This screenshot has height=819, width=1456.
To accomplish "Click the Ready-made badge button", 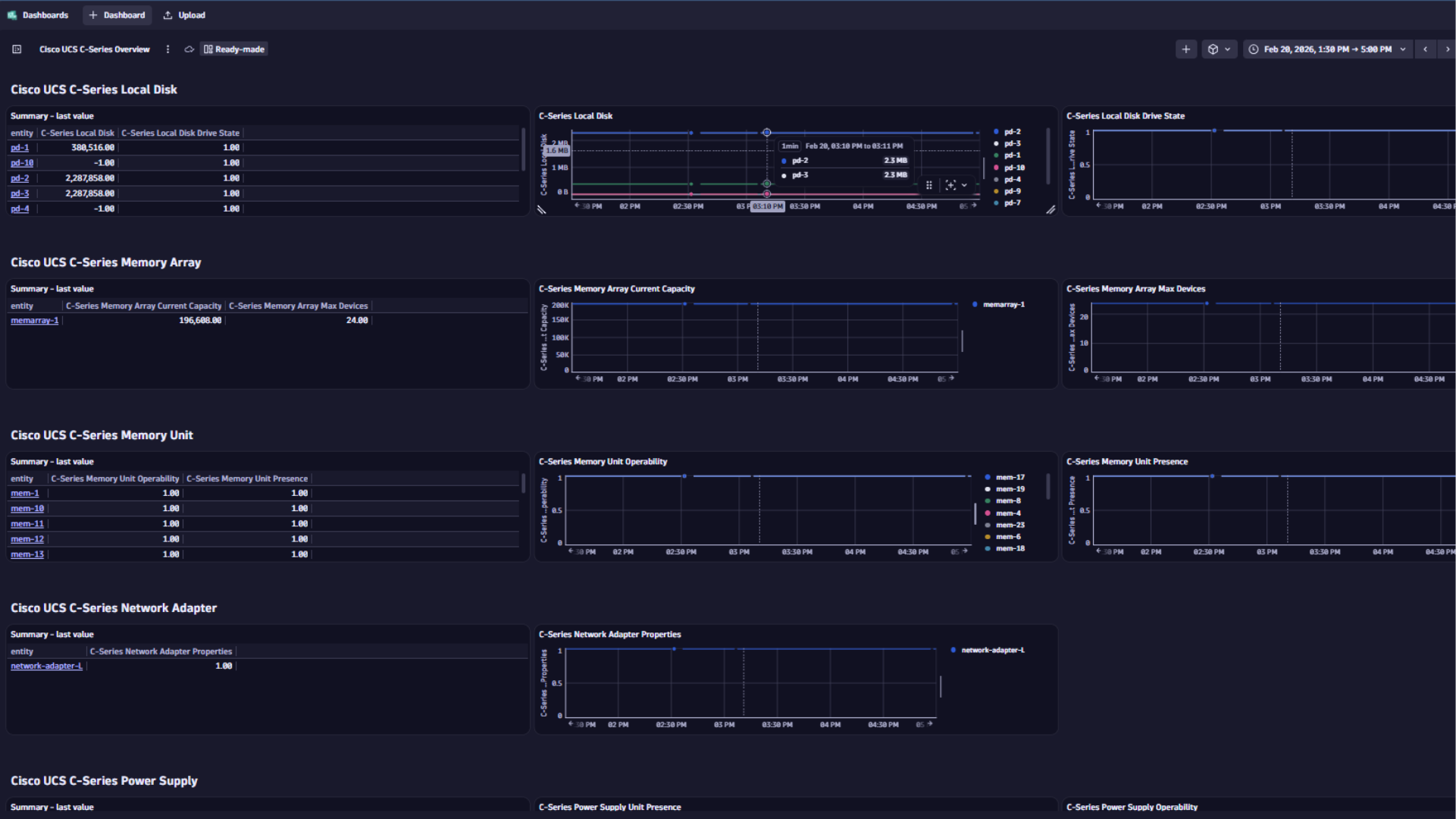I will 233,49.
